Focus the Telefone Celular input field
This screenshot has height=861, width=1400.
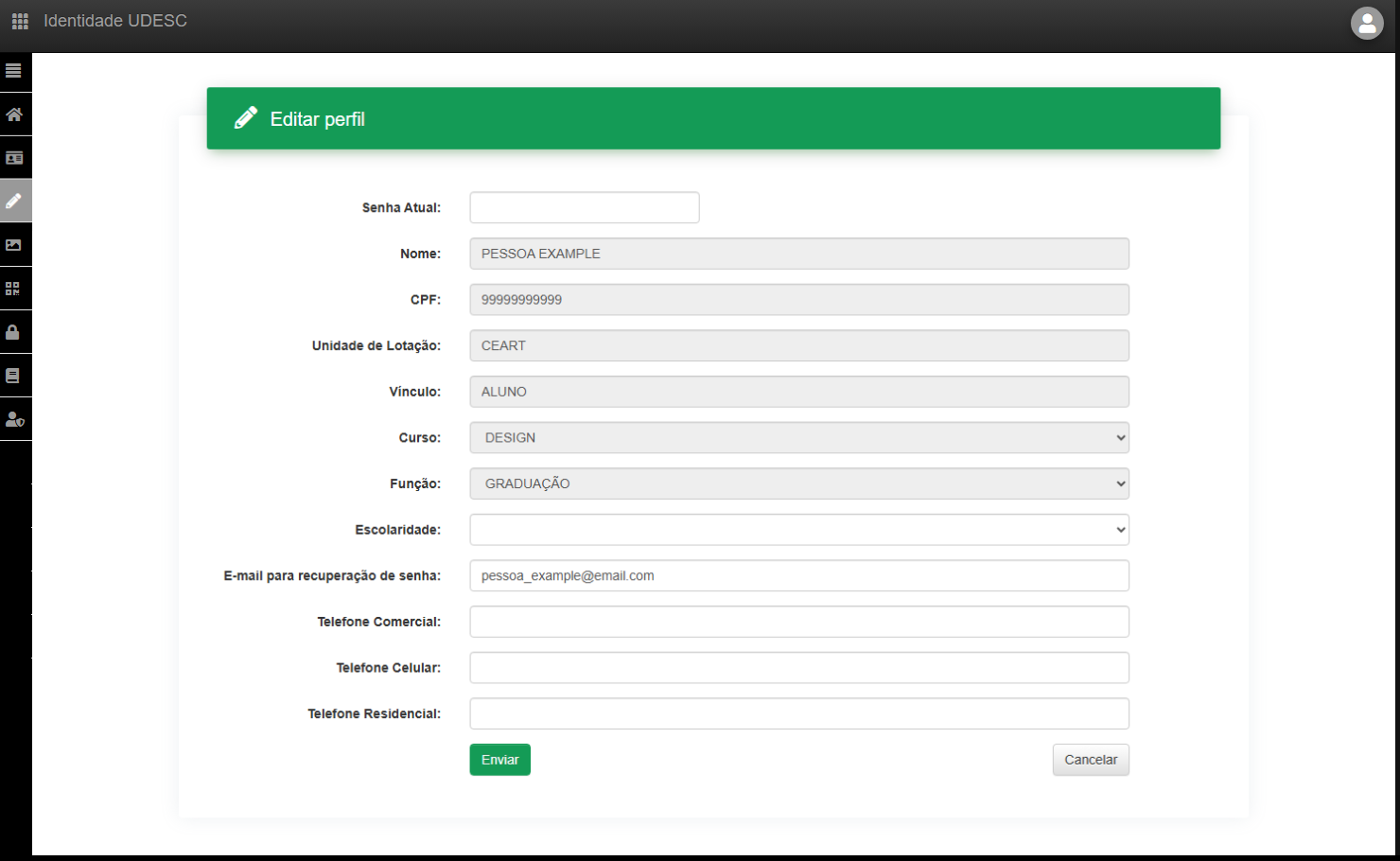coord(798,668)
